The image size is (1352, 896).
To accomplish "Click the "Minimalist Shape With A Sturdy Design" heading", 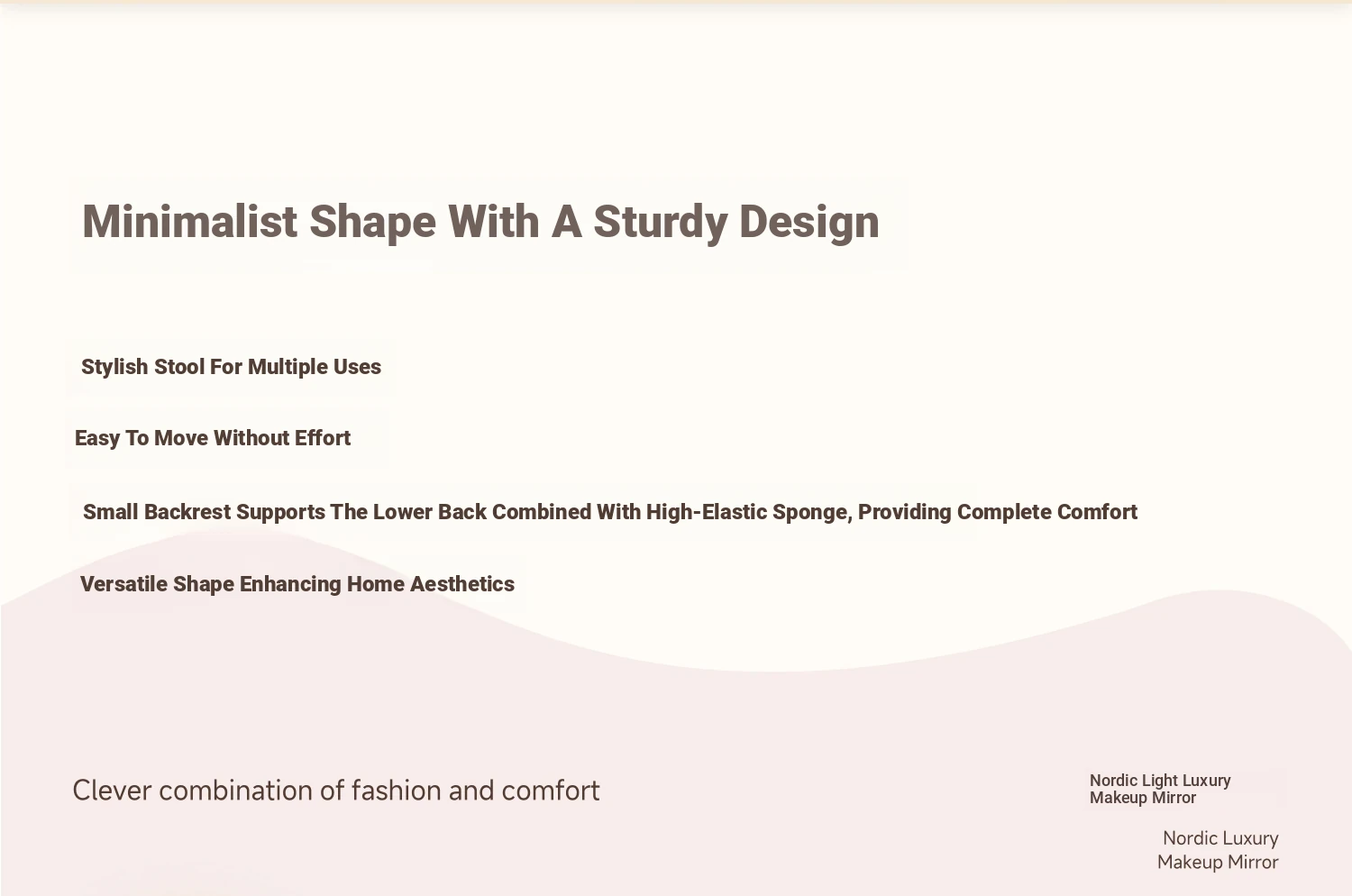I will tap(480, 222).
